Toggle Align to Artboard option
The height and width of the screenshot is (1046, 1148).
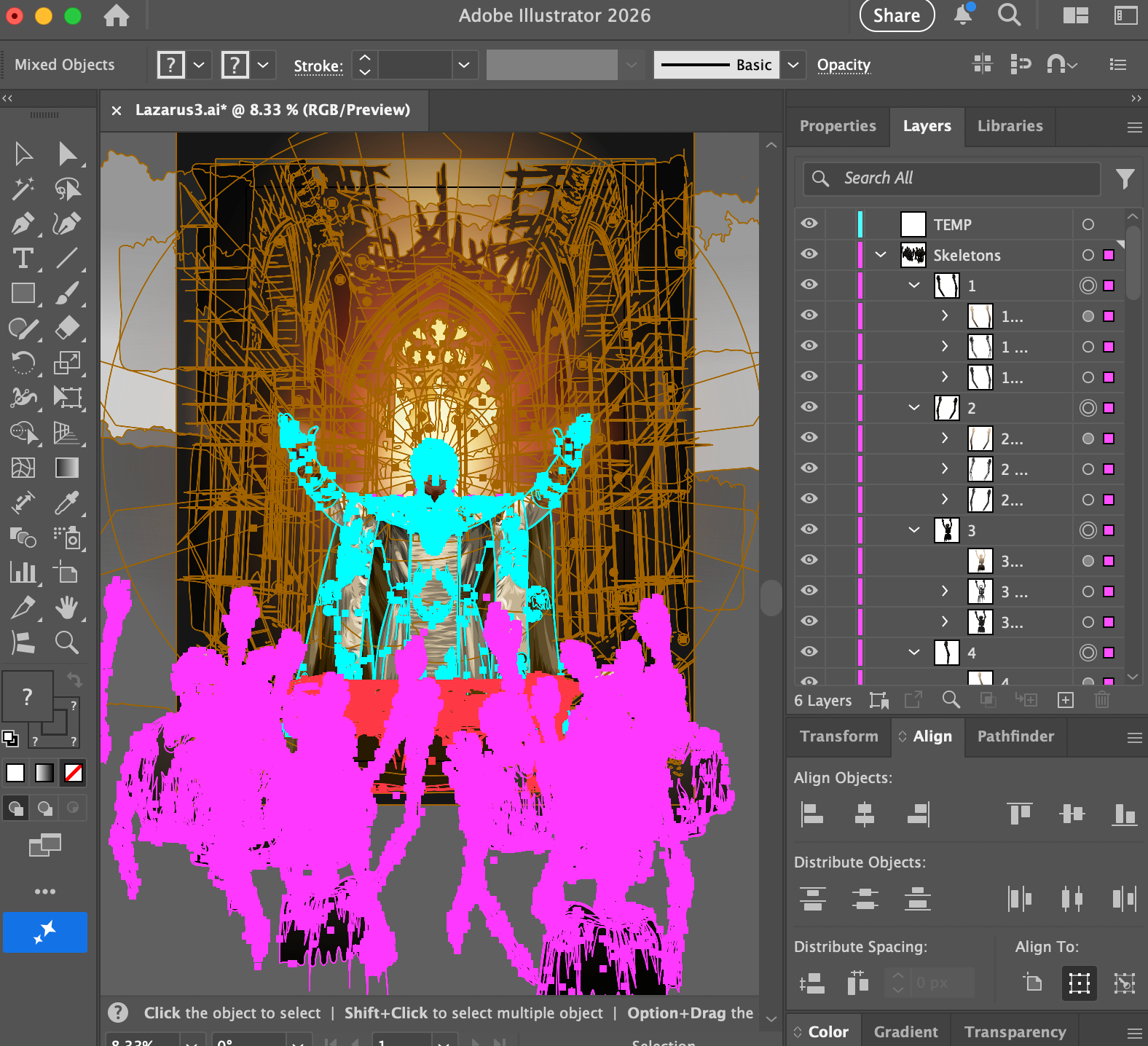coord(1033,983)
